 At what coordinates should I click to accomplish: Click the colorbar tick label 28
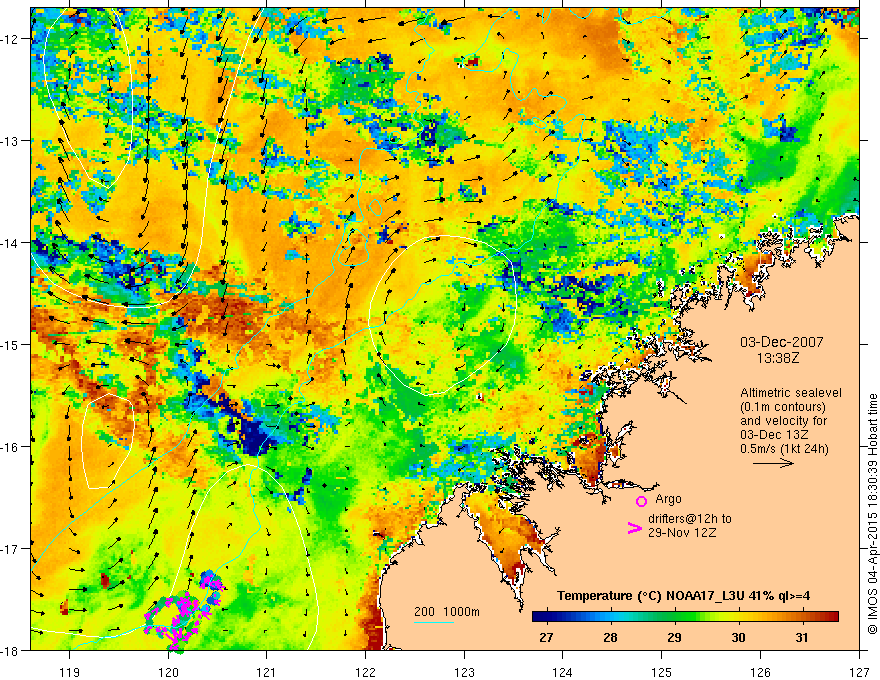click(x=610, y=637)
